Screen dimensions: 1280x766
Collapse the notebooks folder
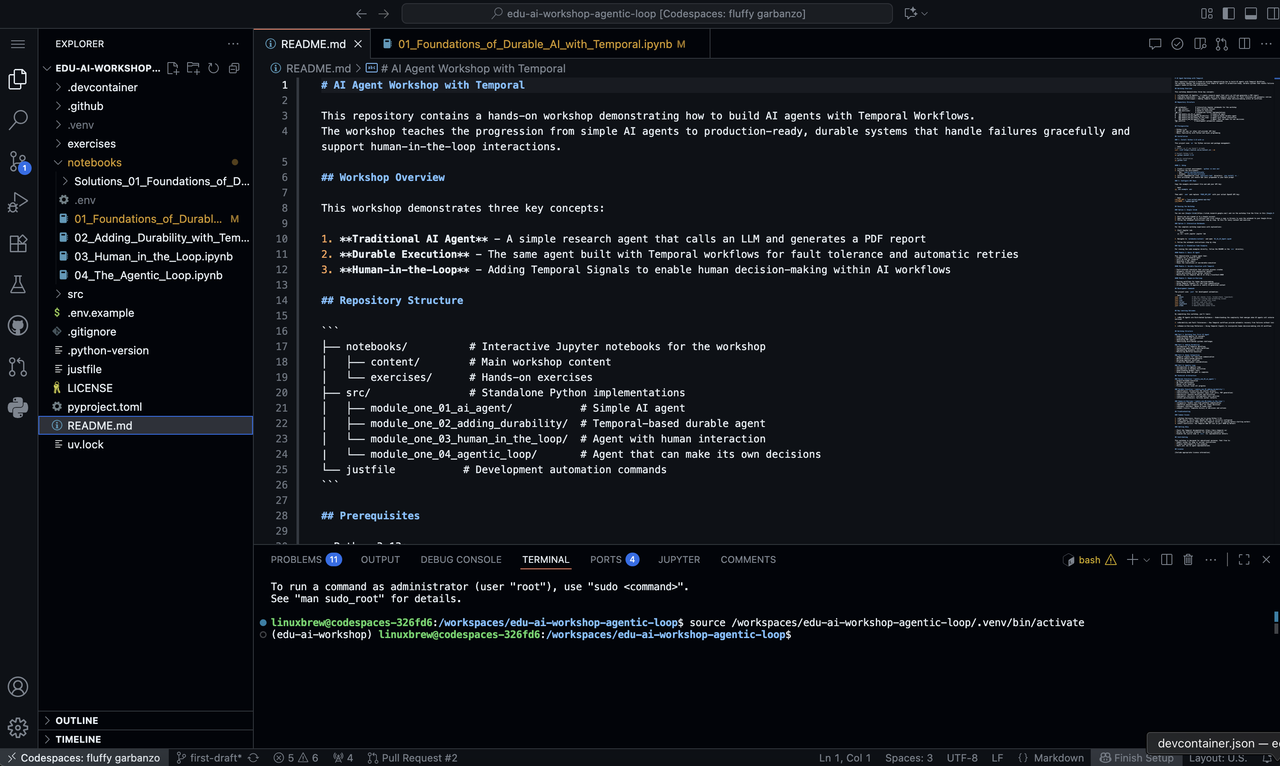[x=146, y=162]
